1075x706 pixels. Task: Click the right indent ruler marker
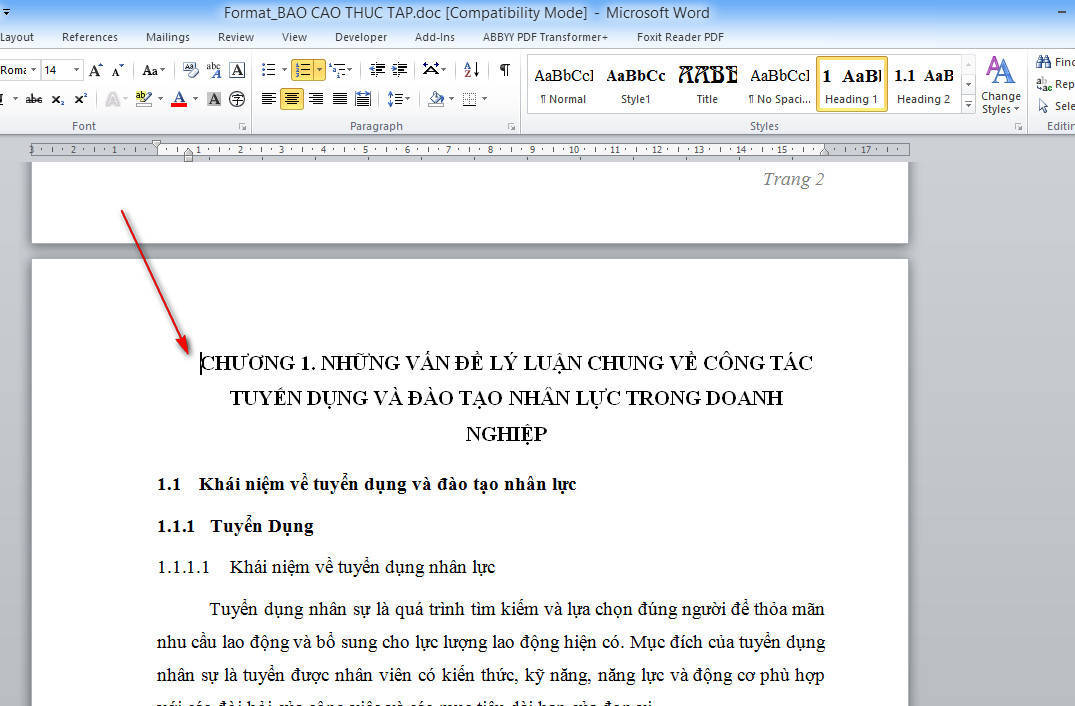[x=825, y=151]
